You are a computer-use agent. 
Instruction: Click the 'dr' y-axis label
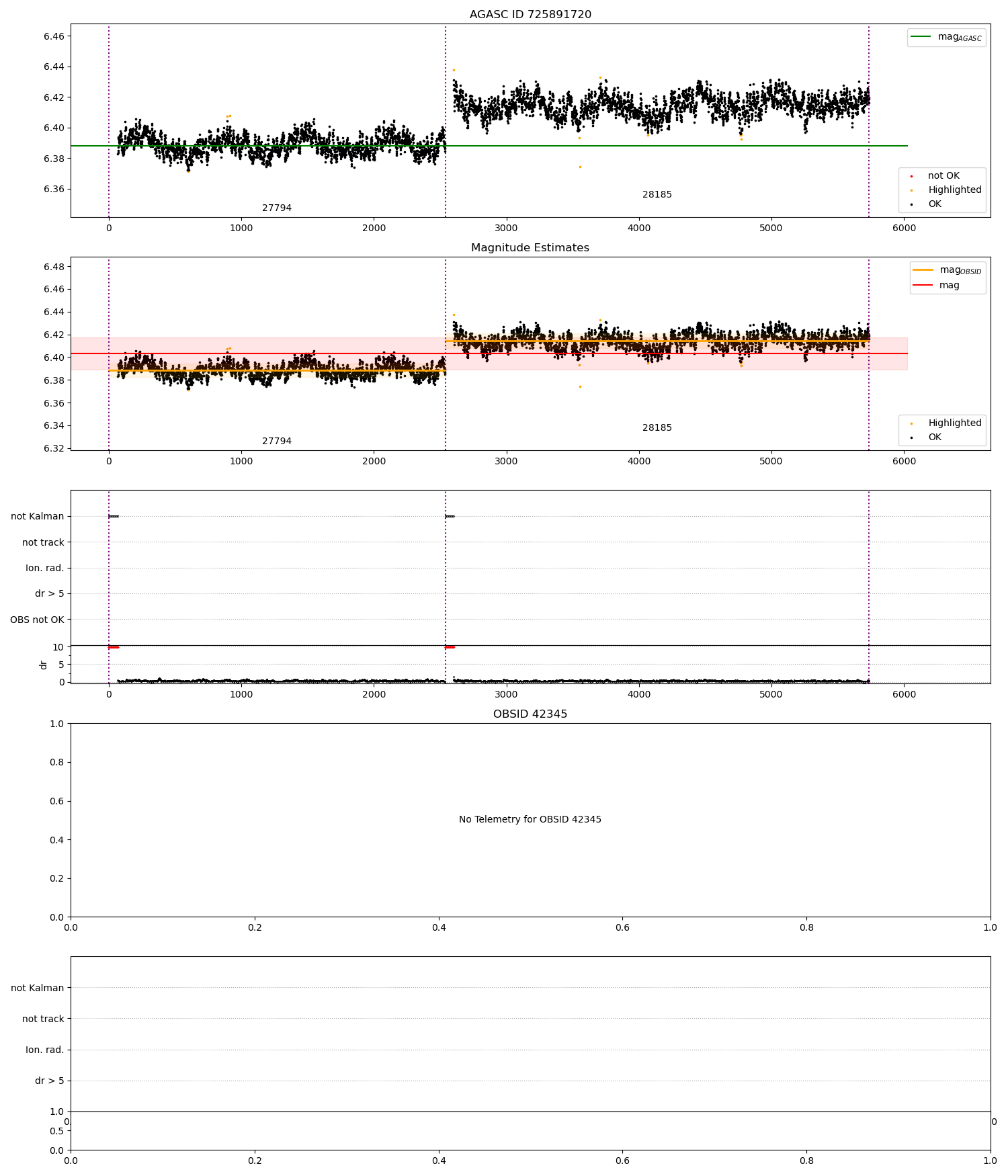pos(44,665)
